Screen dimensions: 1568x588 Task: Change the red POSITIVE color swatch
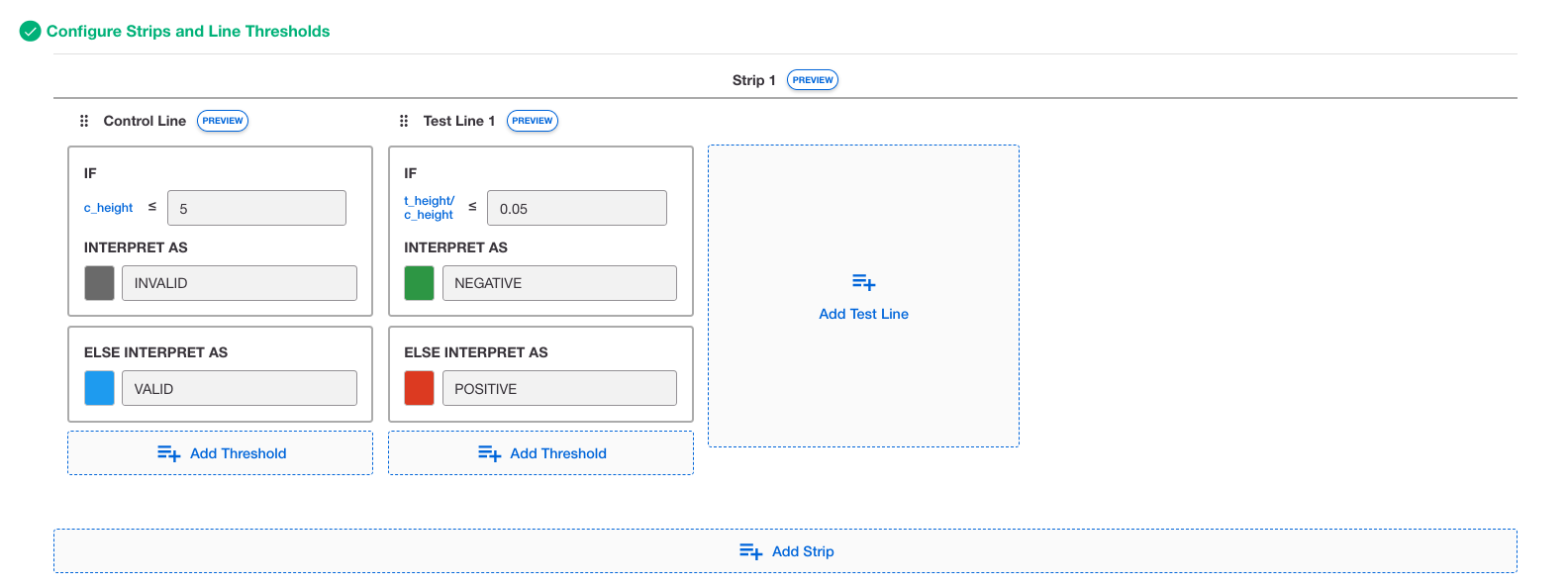(x=420, y=388)
